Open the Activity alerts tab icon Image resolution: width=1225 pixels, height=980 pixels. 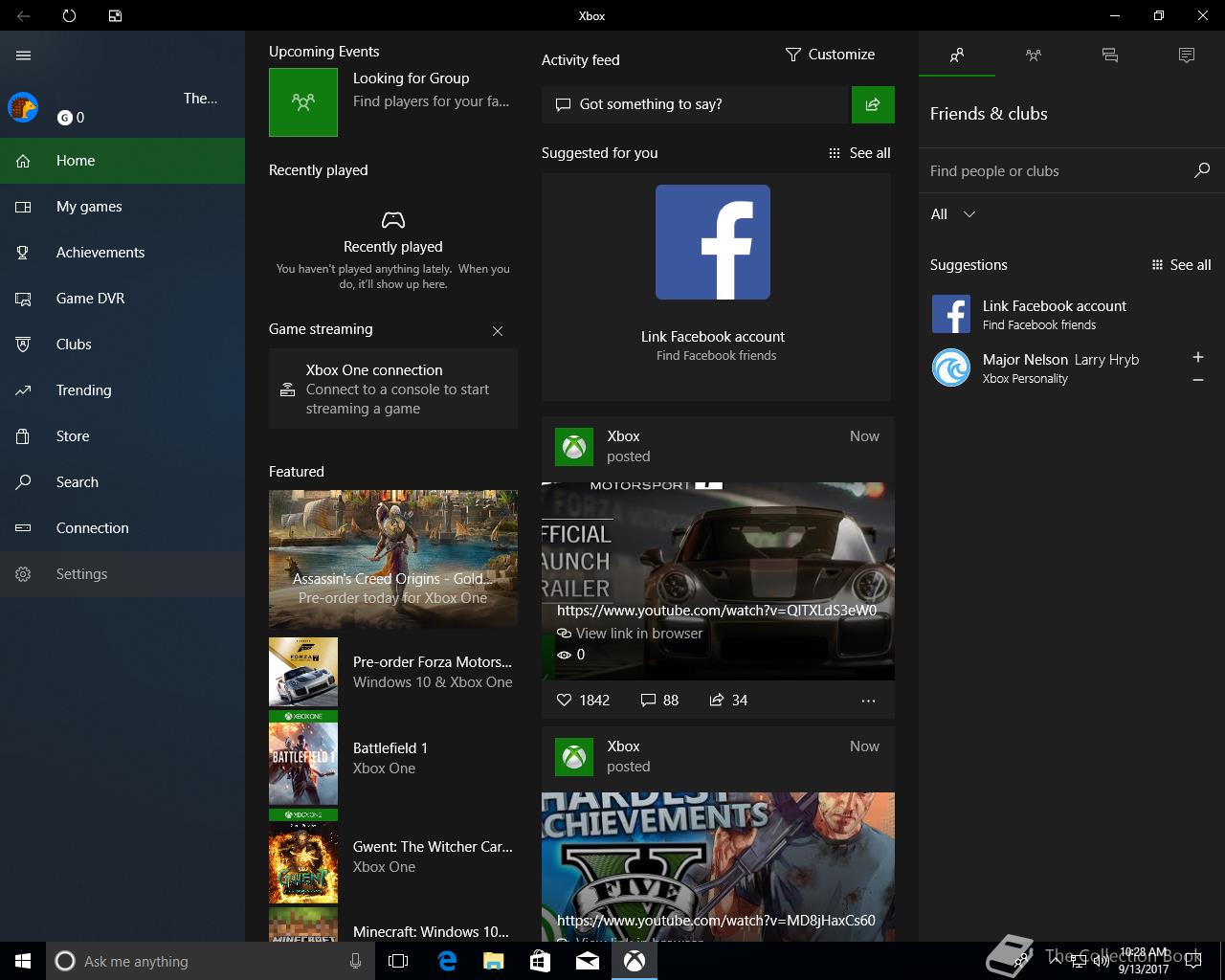[x=1187, y=56]
